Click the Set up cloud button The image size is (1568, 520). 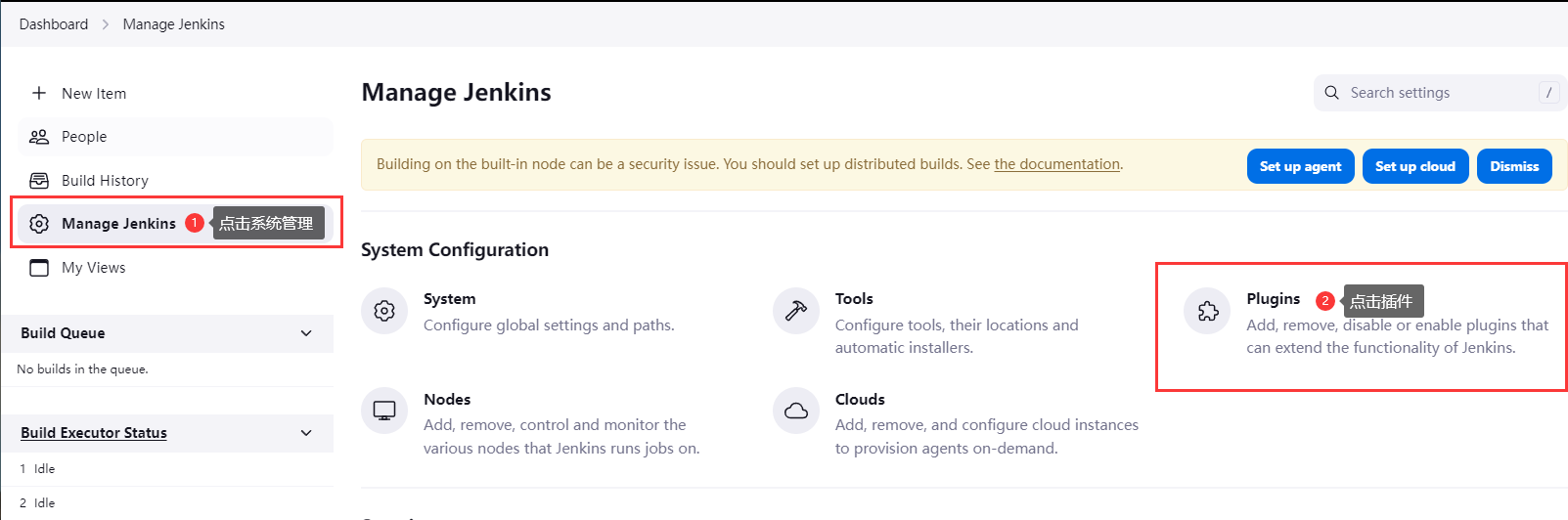coord(1415,166)
